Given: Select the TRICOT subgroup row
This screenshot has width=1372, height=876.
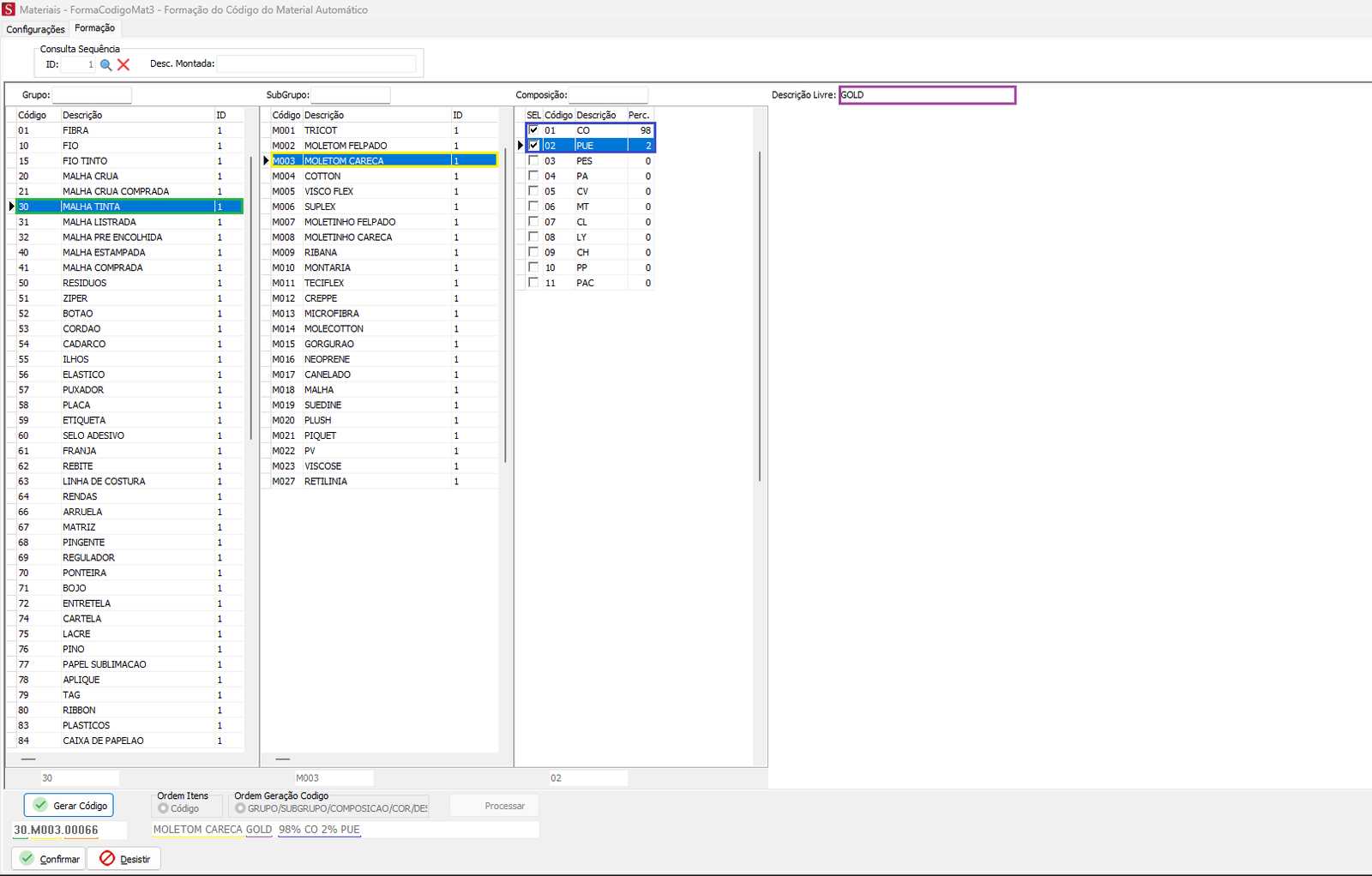Looking at the screenshot, I should click(x=384, y=130).
